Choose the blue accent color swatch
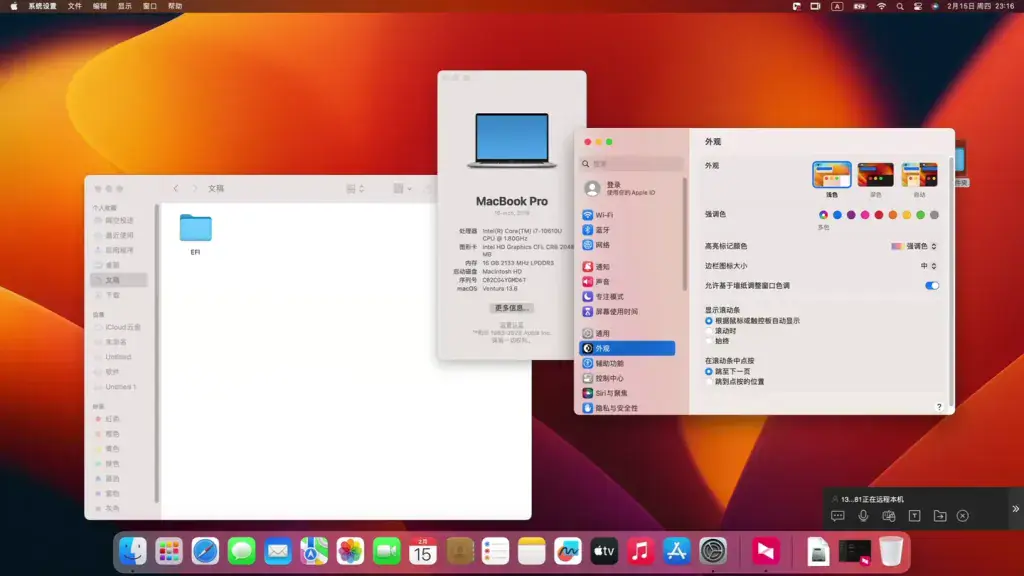Image resolution: width=1024 pixels, height=576 pixels. coord(837,215)
